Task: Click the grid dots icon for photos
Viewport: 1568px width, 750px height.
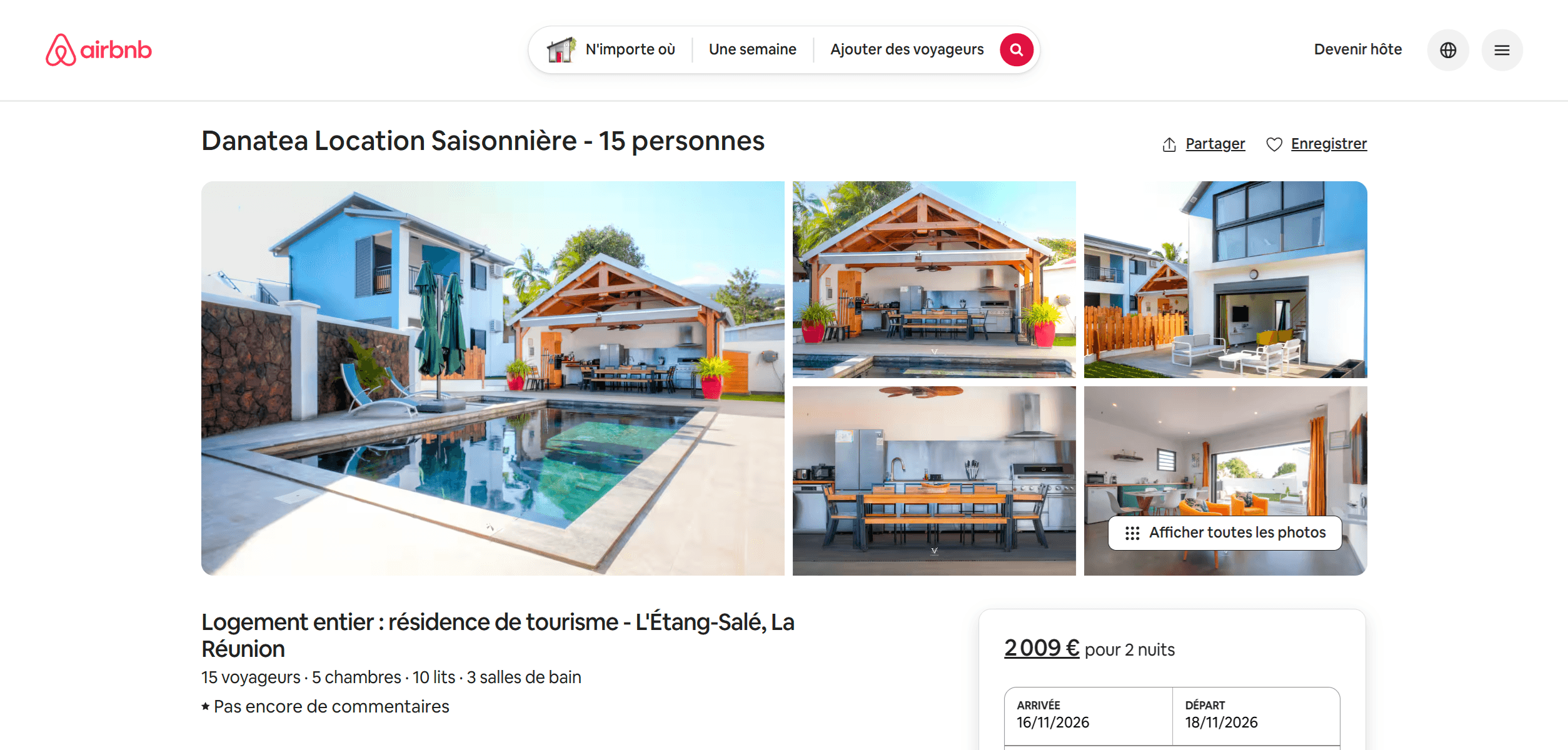Action: [1132, 533]
